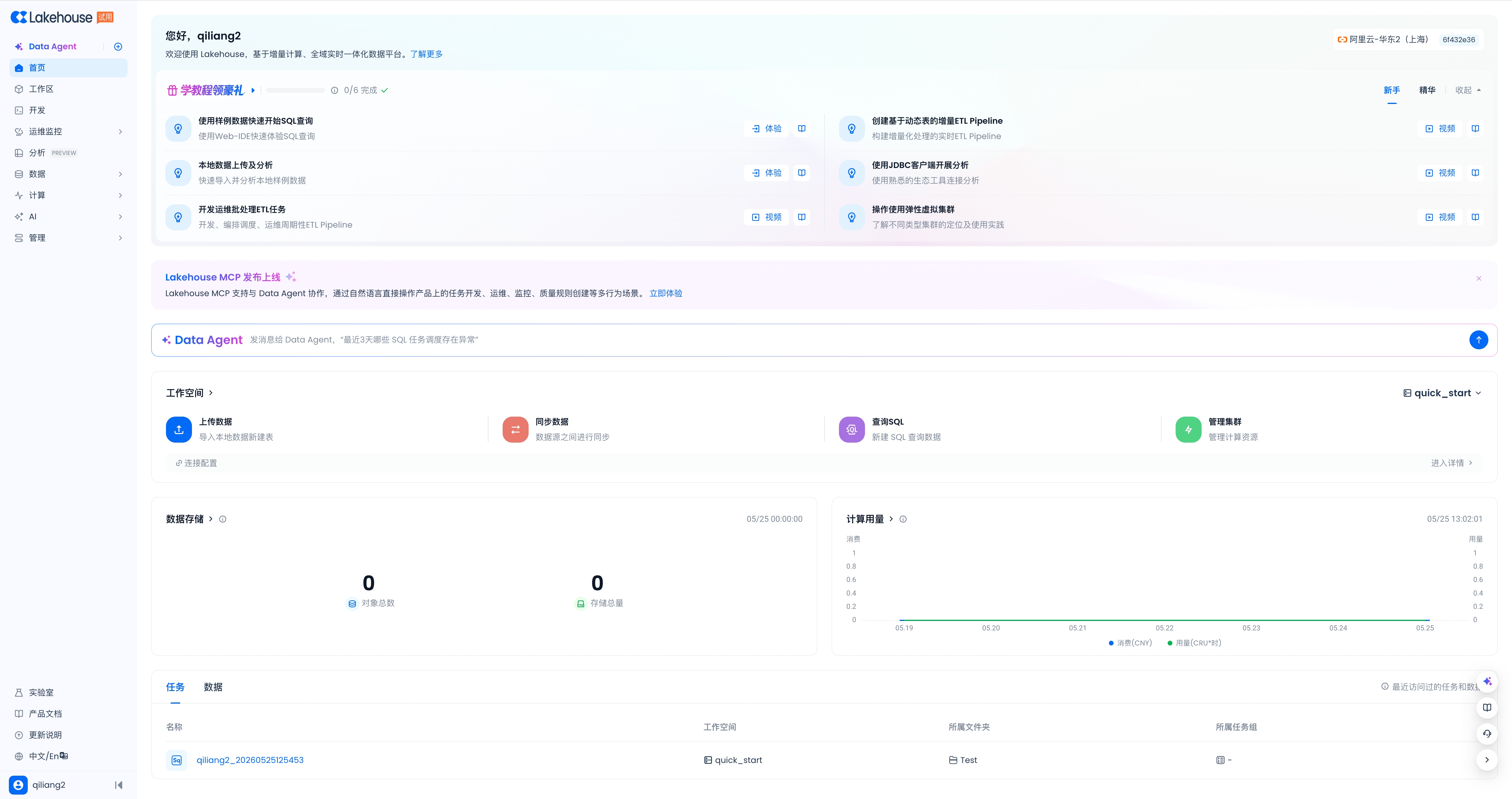Toggle language via 中文/En
The width and height of the screenshot is (1512, 799).
point(48,756)
